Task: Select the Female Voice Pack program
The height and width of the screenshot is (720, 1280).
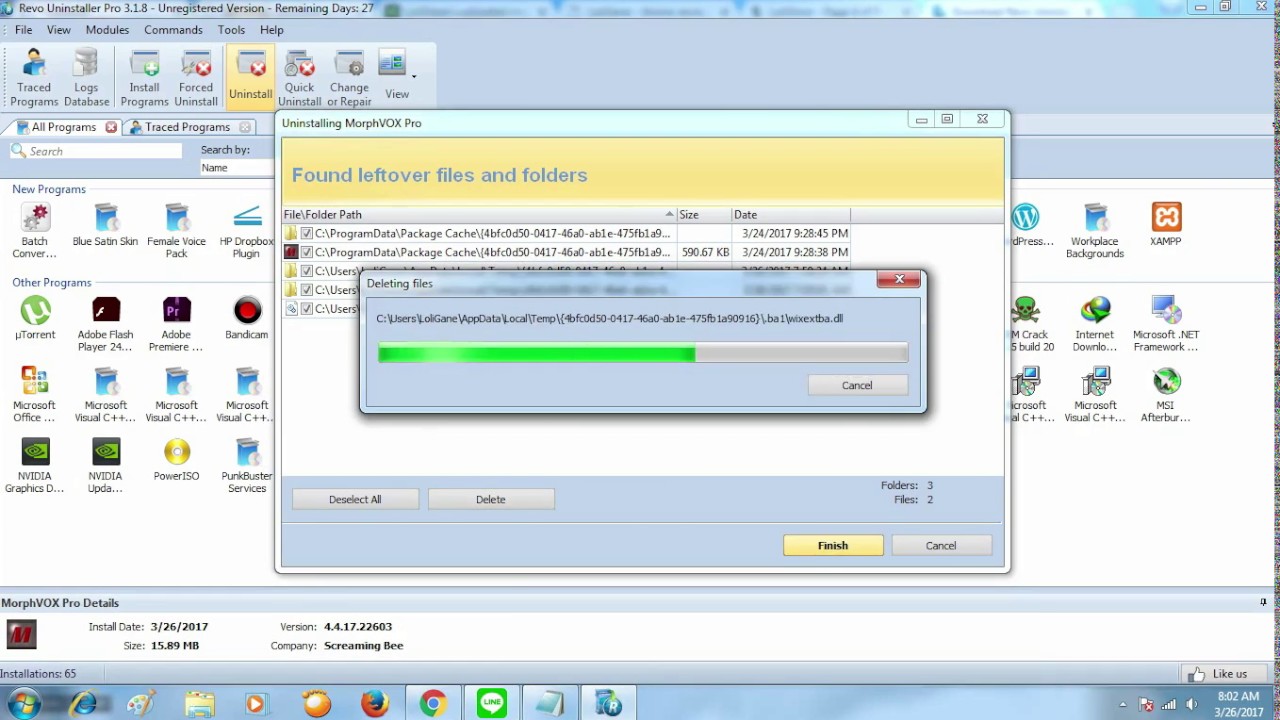Action: (176, 231)
